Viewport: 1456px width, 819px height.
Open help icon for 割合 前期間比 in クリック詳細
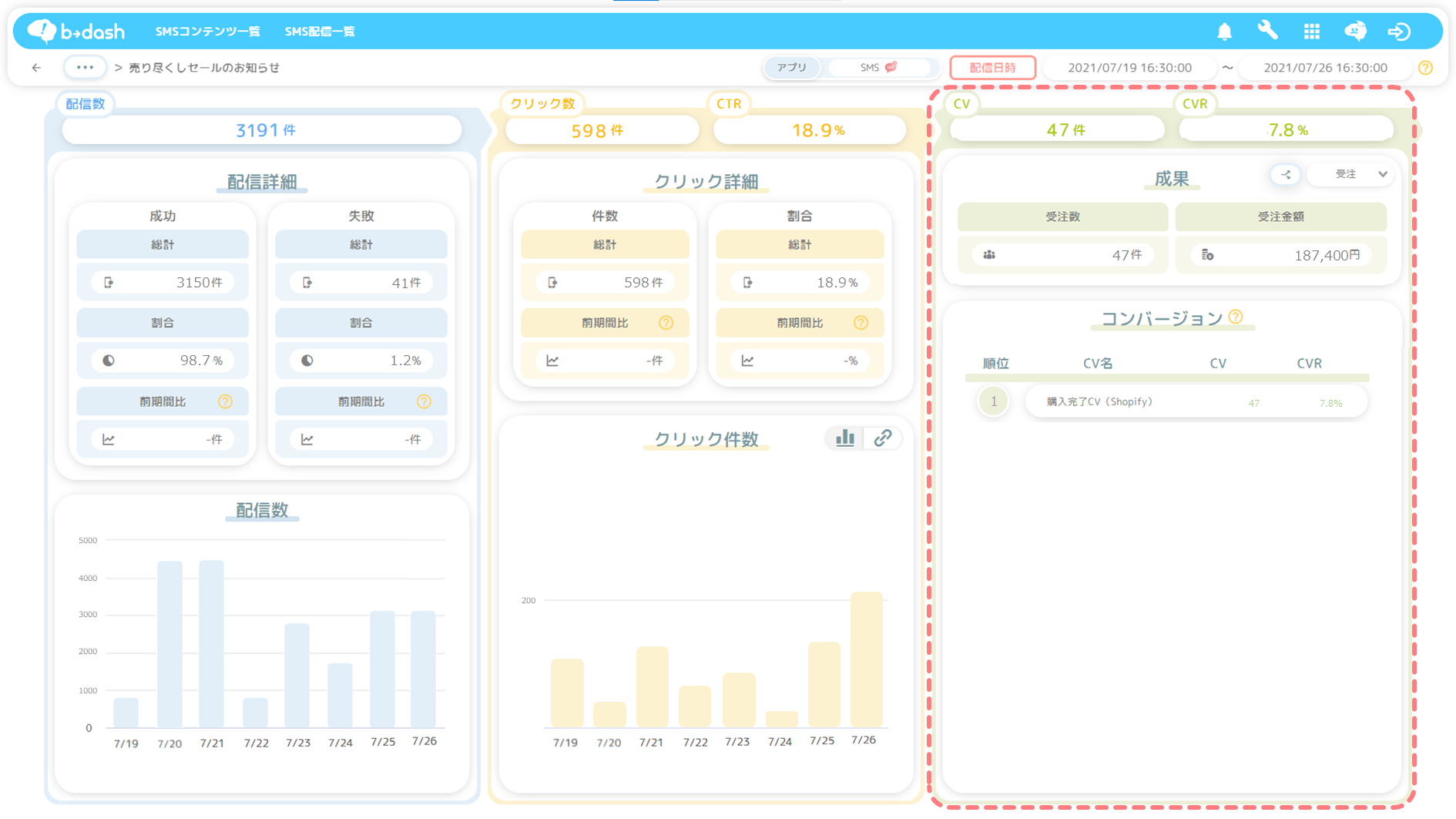[x=861, y=323]
